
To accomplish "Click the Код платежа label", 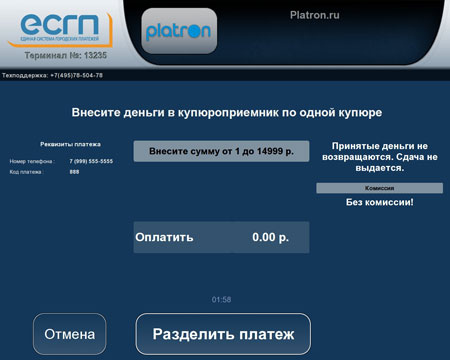I will (26, 172).
